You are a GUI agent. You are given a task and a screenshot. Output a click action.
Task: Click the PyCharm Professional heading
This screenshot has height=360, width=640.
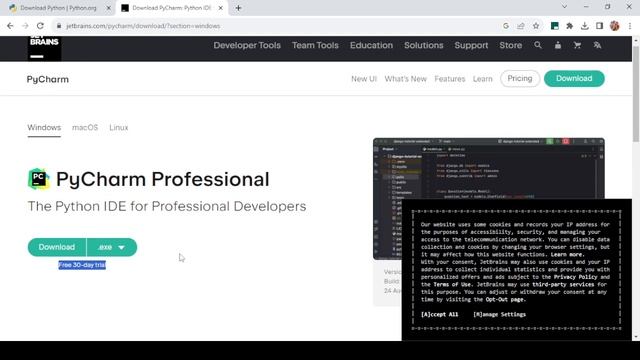point(162,179)
